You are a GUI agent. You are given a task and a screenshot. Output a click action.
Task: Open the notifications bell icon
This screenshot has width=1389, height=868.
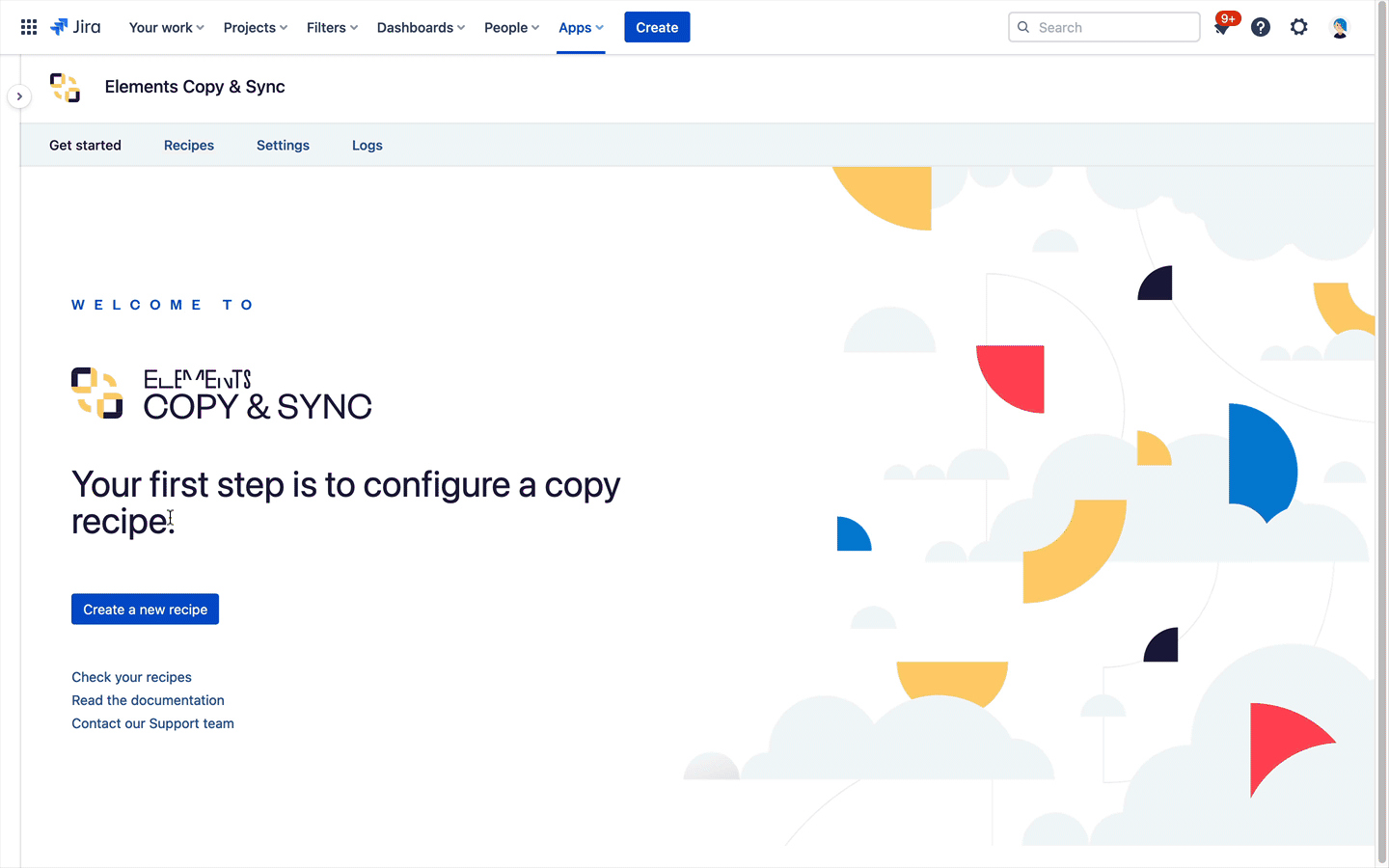point(1221,27)
